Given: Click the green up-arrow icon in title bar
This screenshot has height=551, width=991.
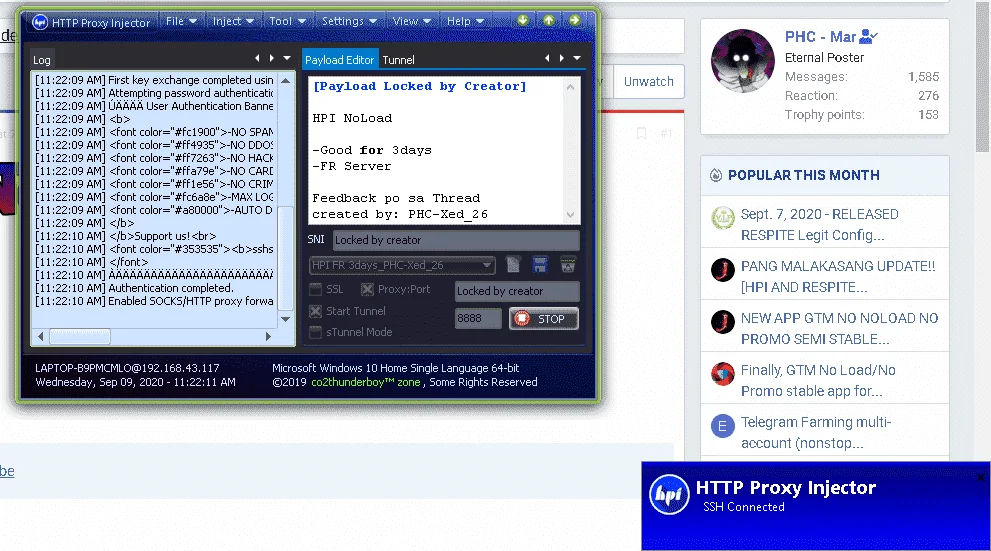Looking at the screenshot, I should point(549,20).
